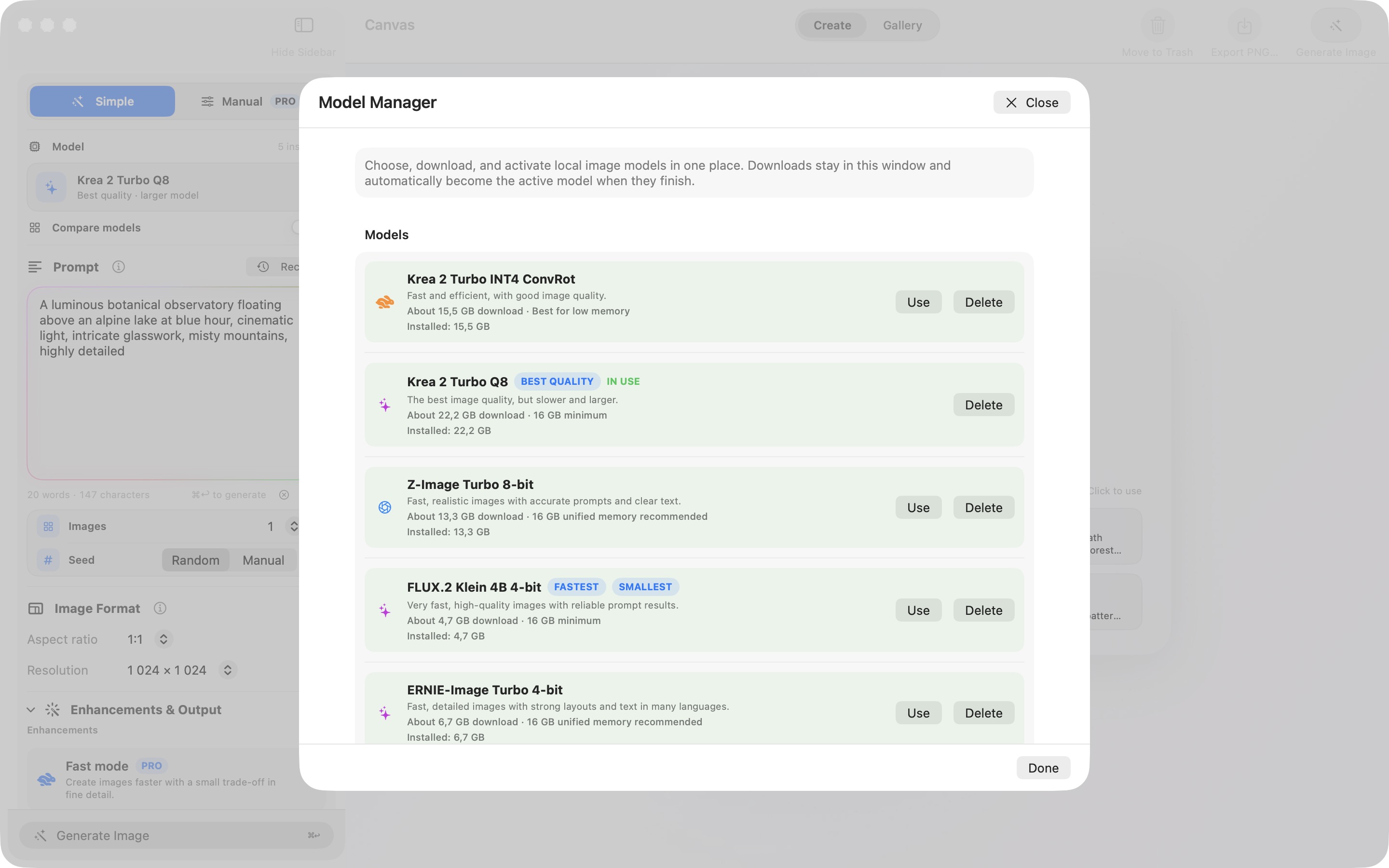The width and height of the screenshot is (1389, 868).
Task: Click the chip icon next to Model
Action: tap(34, 147)
